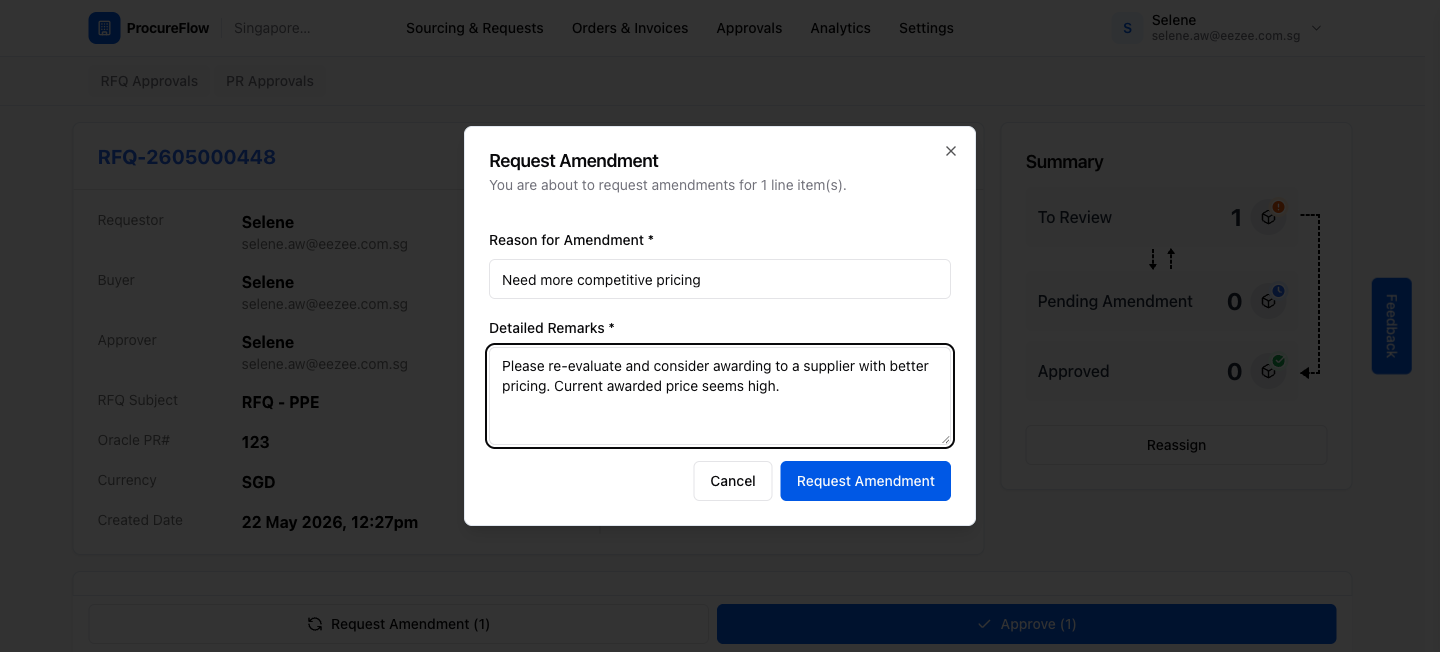
Task: Click the checkmark icon on Approve (1)
Action: (x=985, y=624)
